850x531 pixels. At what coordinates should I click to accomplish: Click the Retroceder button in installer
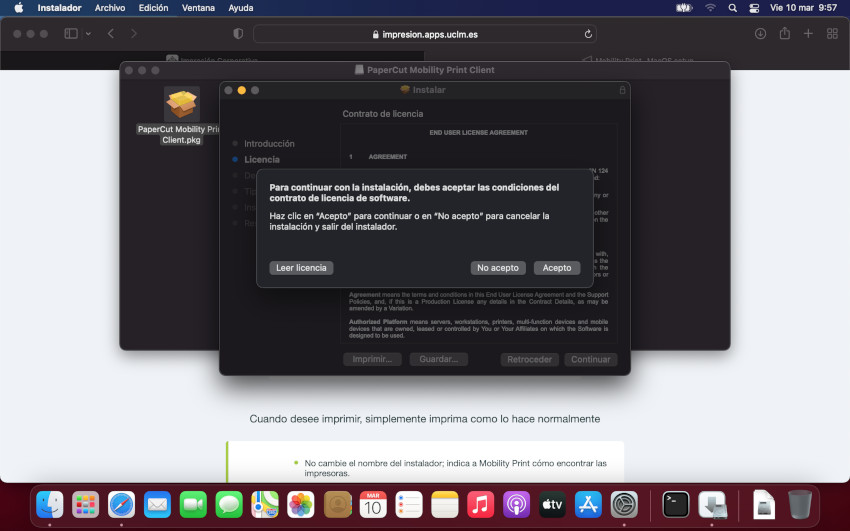tap(529, 359)
